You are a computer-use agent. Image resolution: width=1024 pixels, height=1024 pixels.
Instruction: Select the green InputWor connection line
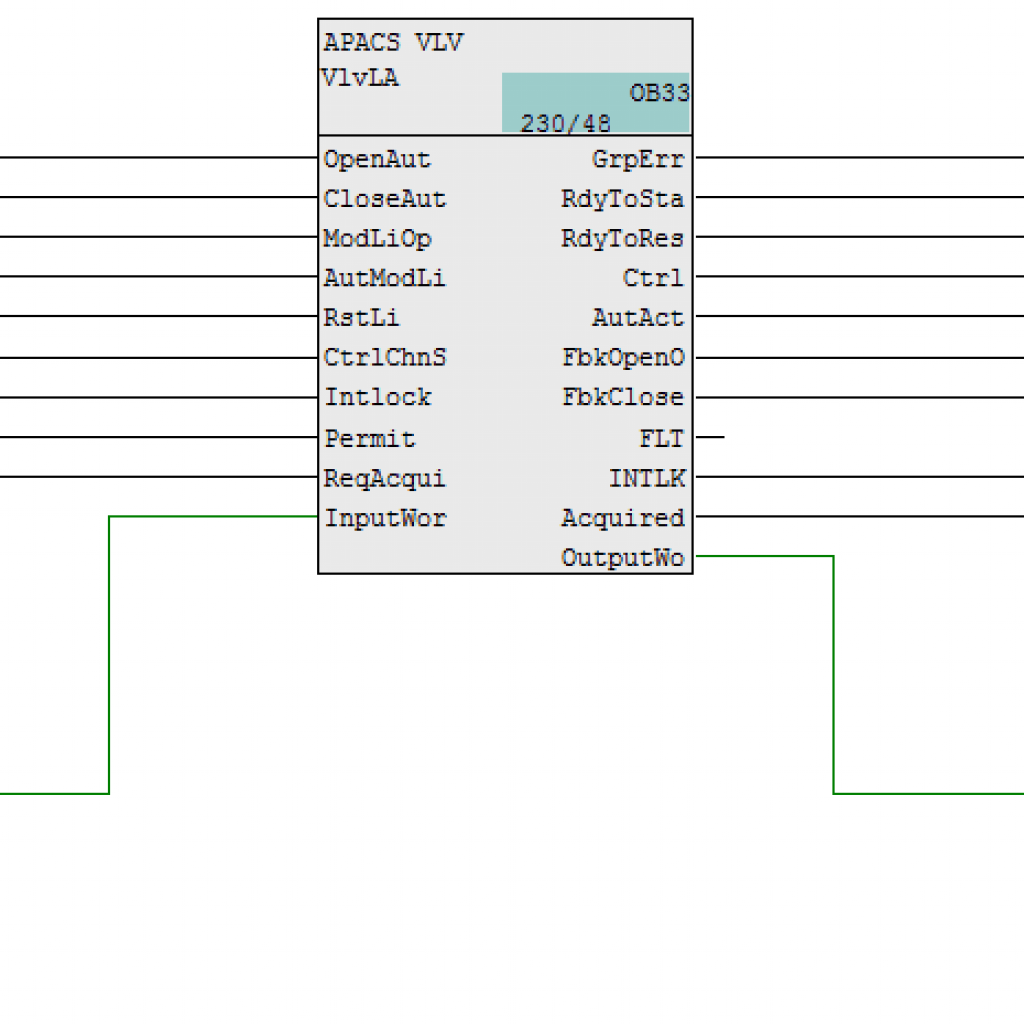(x=109, y=655)
